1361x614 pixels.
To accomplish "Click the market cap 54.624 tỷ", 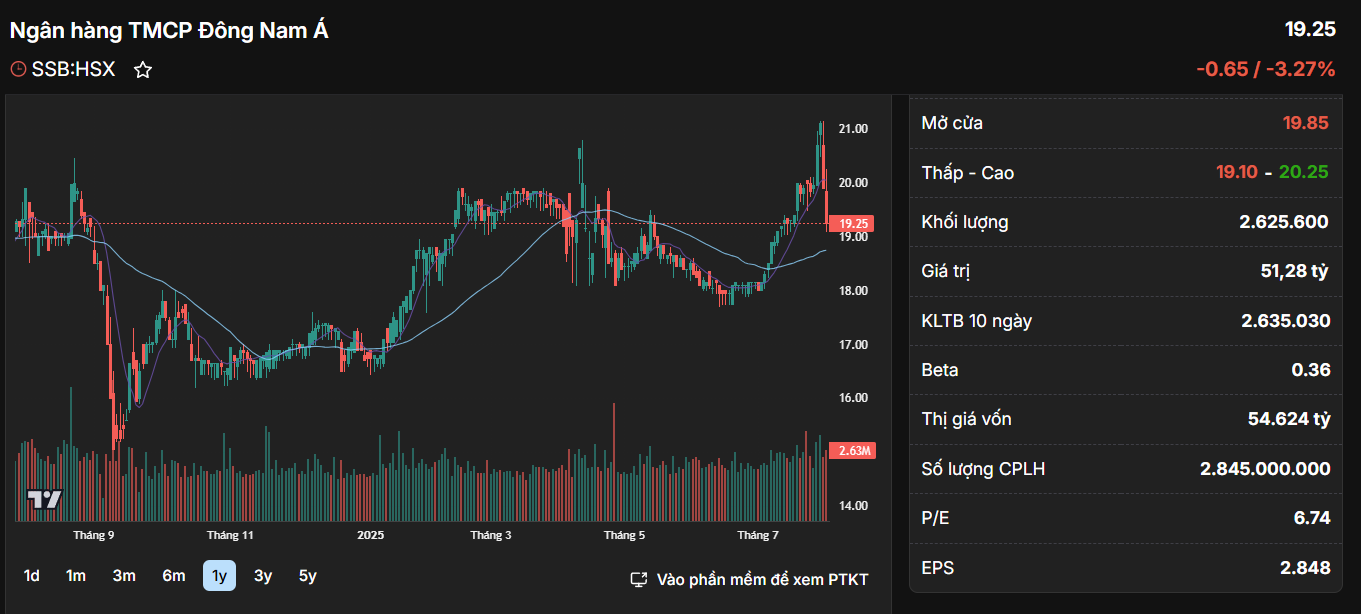I will 1289,419.
